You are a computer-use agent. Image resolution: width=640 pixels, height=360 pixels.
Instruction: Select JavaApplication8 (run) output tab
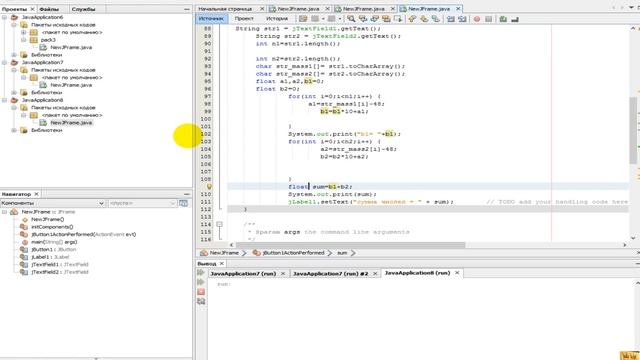pos(417,273)
